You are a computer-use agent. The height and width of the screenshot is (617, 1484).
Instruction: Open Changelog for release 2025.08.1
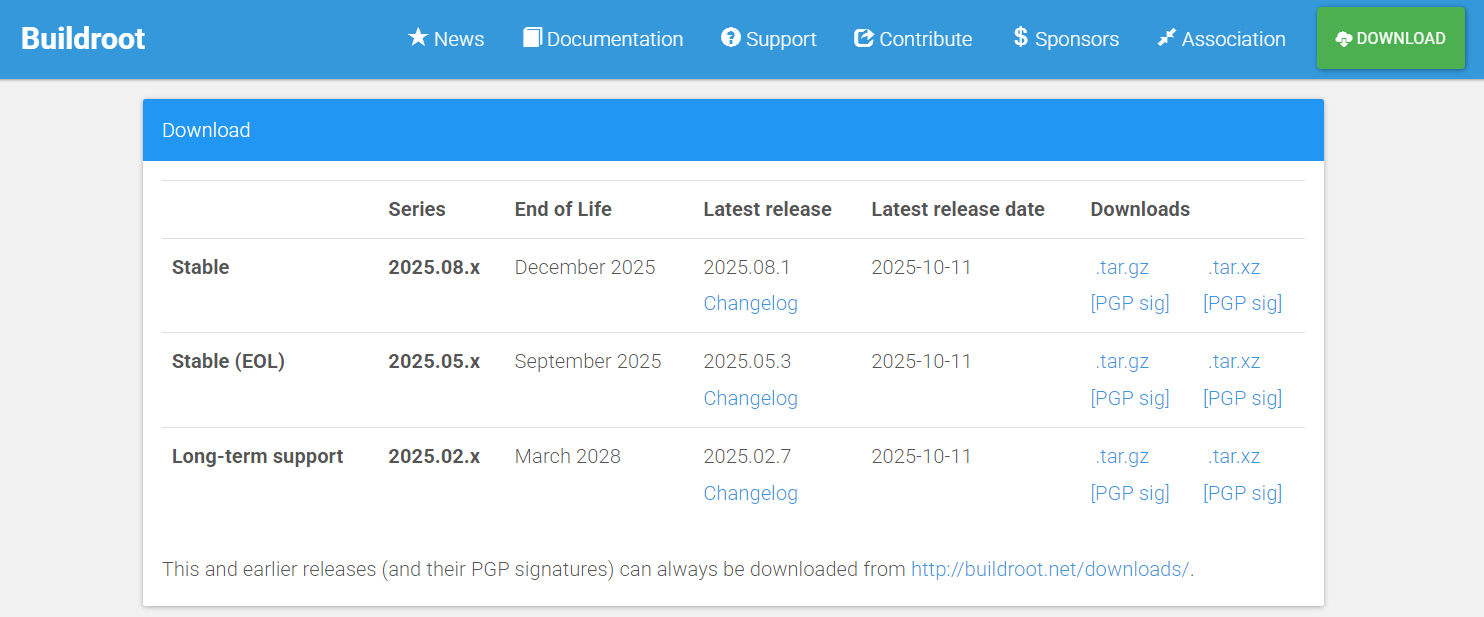pyautogui.click(x=750, y=303)
